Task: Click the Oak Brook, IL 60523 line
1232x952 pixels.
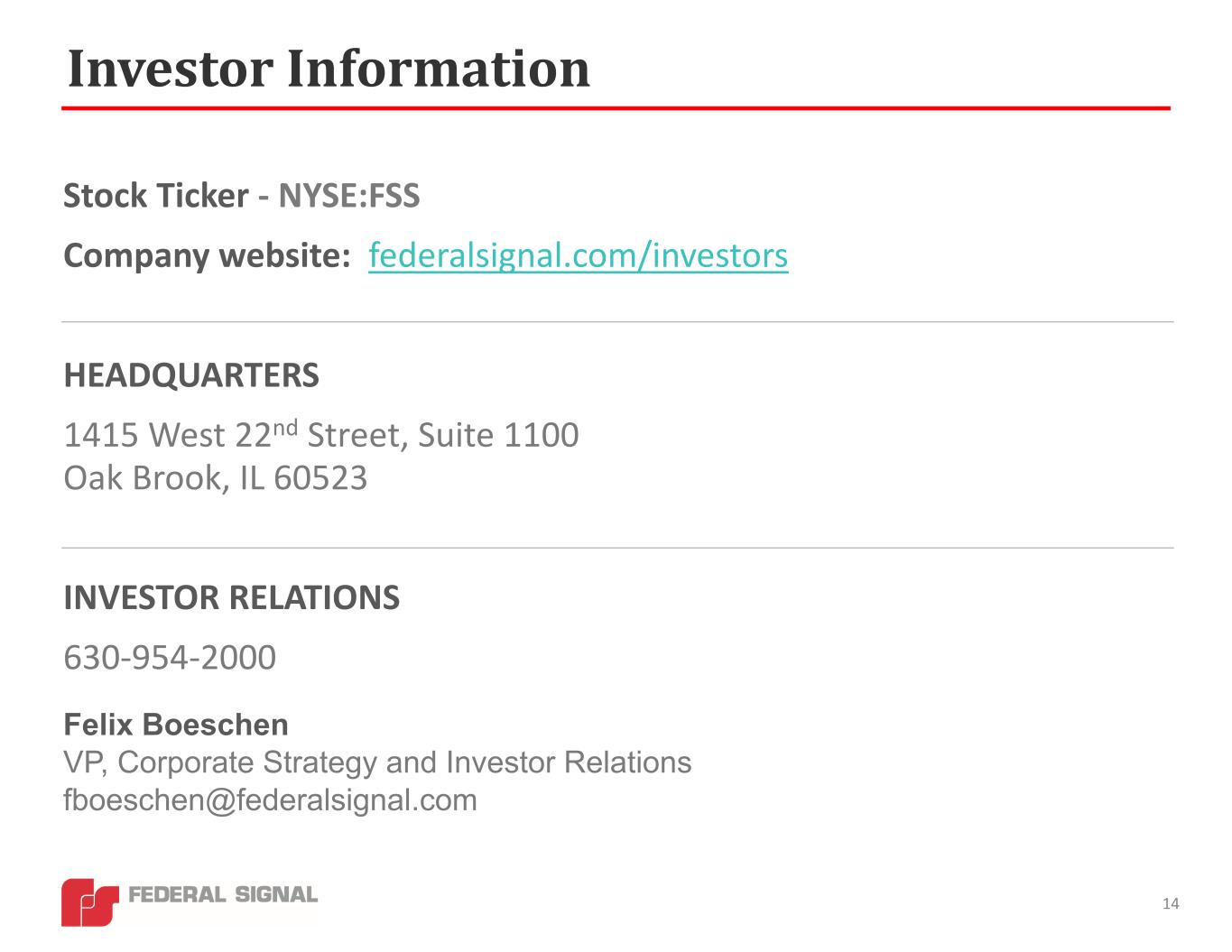Action: pos(215,478)
